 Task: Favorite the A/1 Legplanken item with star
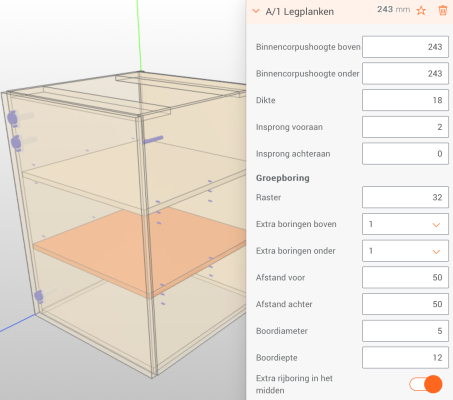click(x=421, y=11)
